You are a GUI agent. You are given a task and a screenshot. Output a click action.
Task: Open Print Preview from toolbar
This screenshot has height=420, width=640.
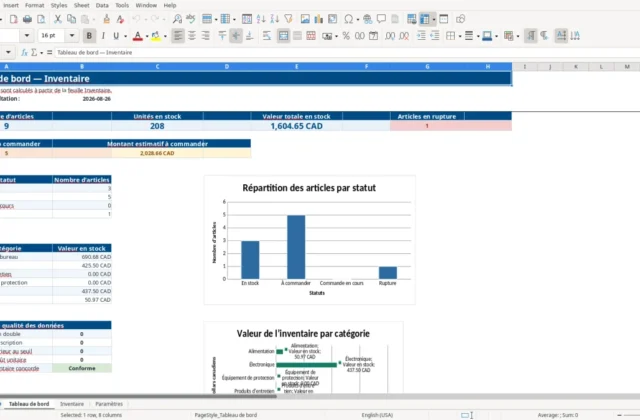tap(41, 19)
